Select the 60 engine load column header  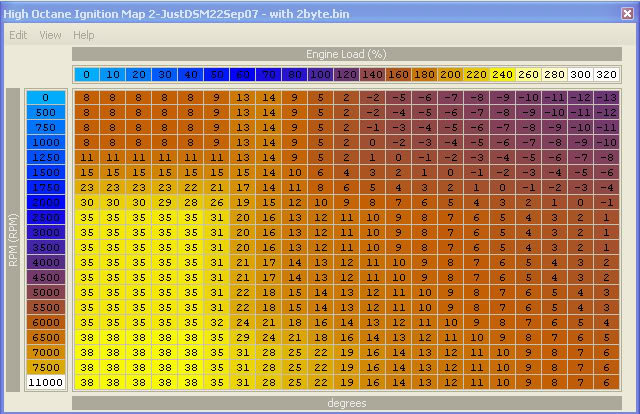(x=242, y=75)
